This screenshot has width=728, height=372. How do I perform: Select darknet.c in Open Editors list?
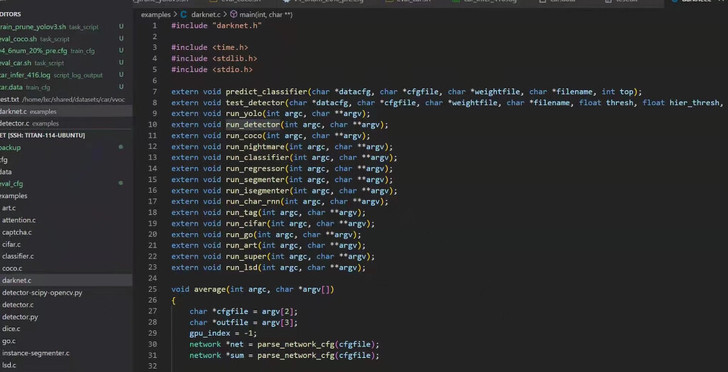(x=66, y=111)
